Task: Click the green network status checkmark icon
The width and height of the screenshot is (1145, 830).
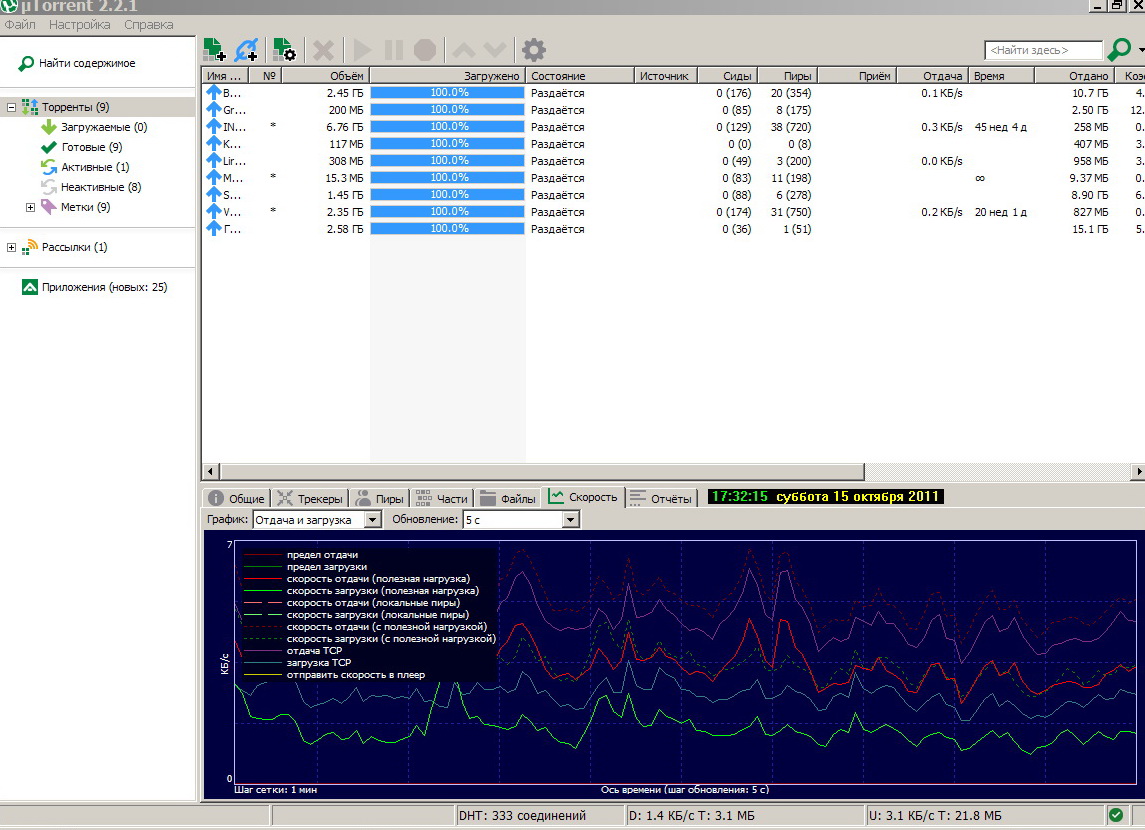Action: pos(1115,815)
